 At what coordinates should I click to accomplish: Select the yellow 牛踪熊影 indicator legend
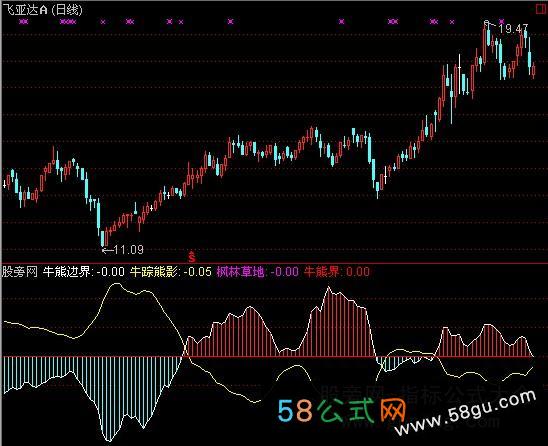tap(171, 272)
